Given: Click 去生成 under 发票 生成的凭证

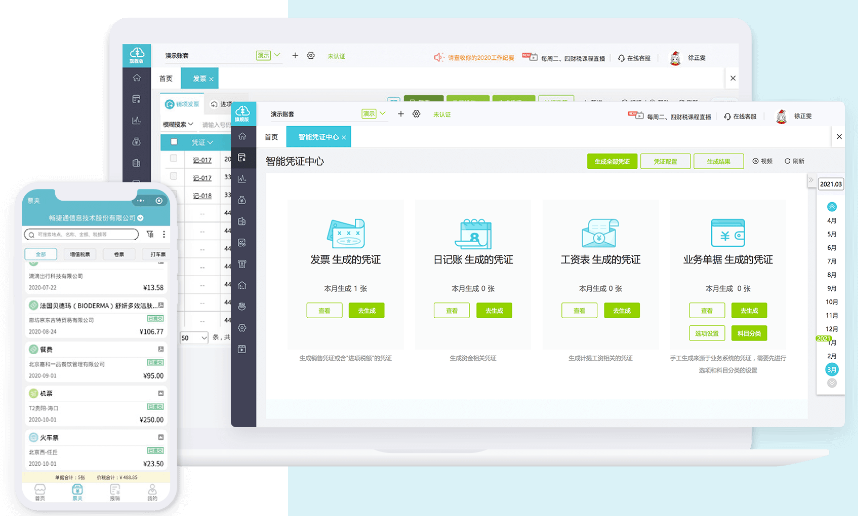Looking at the screenshot, I should (x=367, y=310).
